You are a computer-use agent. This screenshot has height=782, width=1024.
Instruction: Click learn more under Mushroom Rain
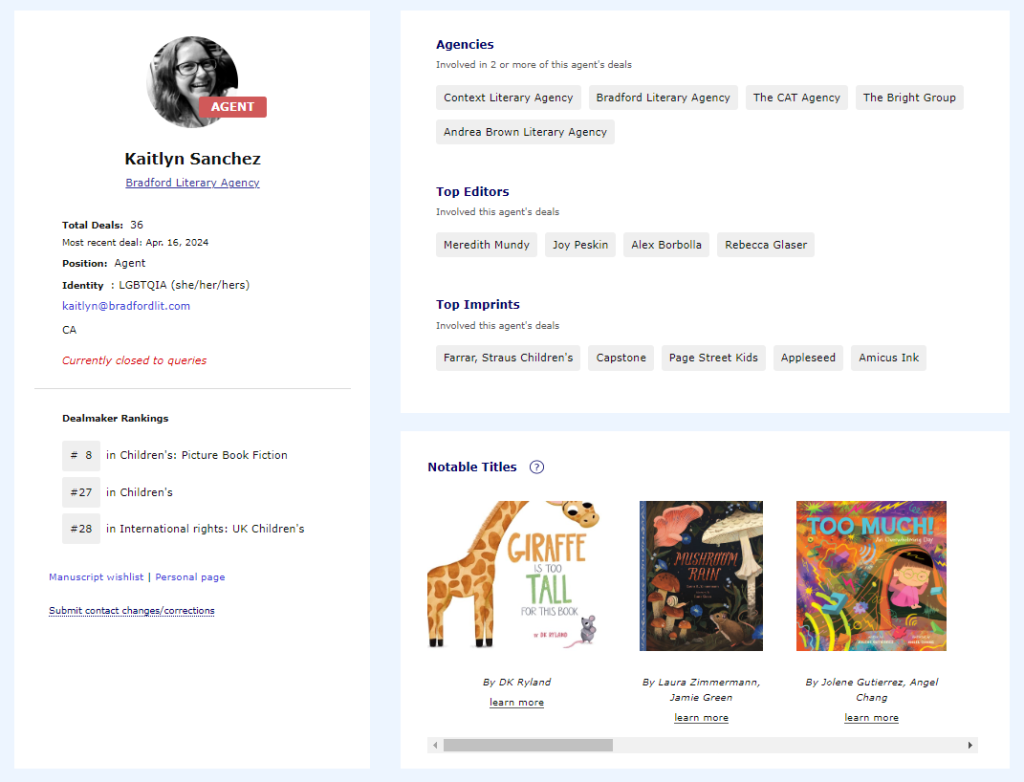pyautogui.click(x=701, y=718)
